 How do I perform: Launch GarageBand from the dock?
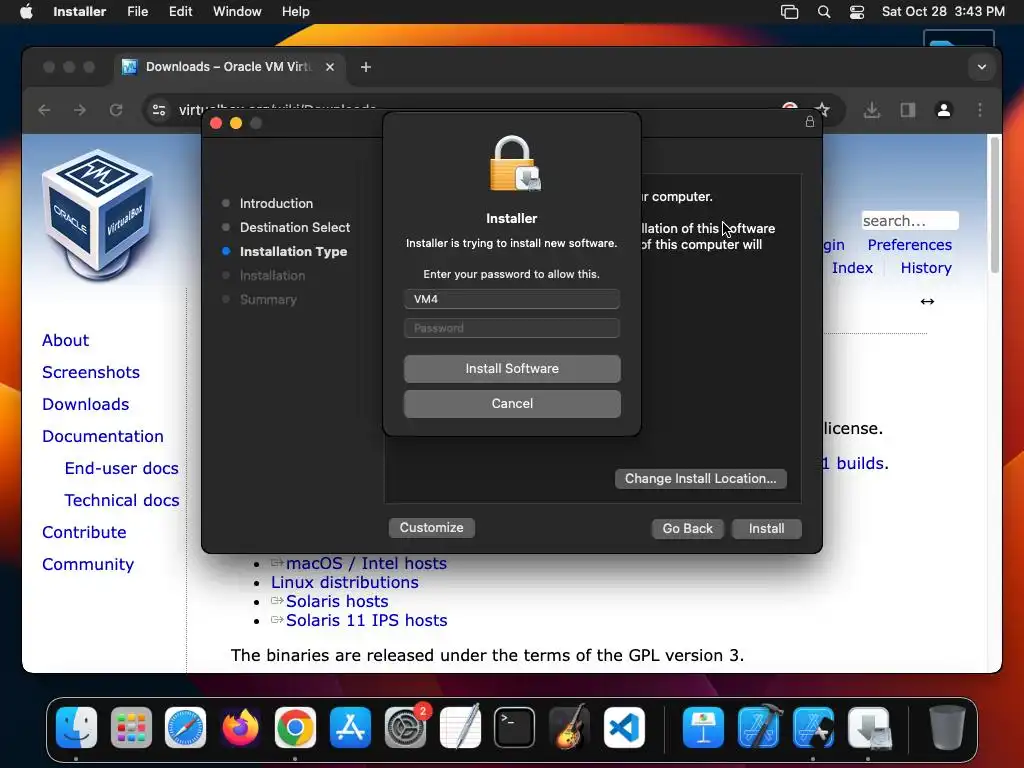(x=569, y=728)
